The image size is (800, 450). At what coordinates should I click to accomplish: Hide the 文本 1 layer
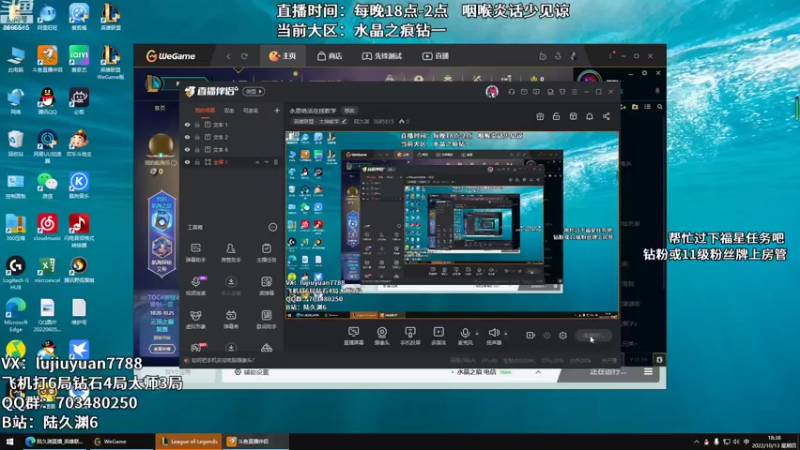pos(187,124)
